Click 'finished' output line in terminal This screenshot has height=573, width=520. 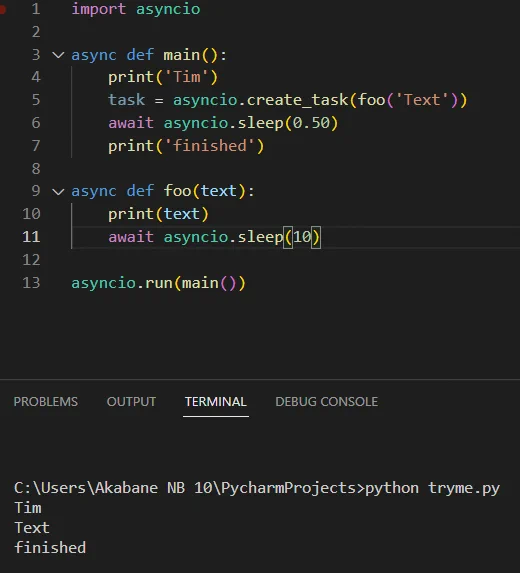click(50, 548)
